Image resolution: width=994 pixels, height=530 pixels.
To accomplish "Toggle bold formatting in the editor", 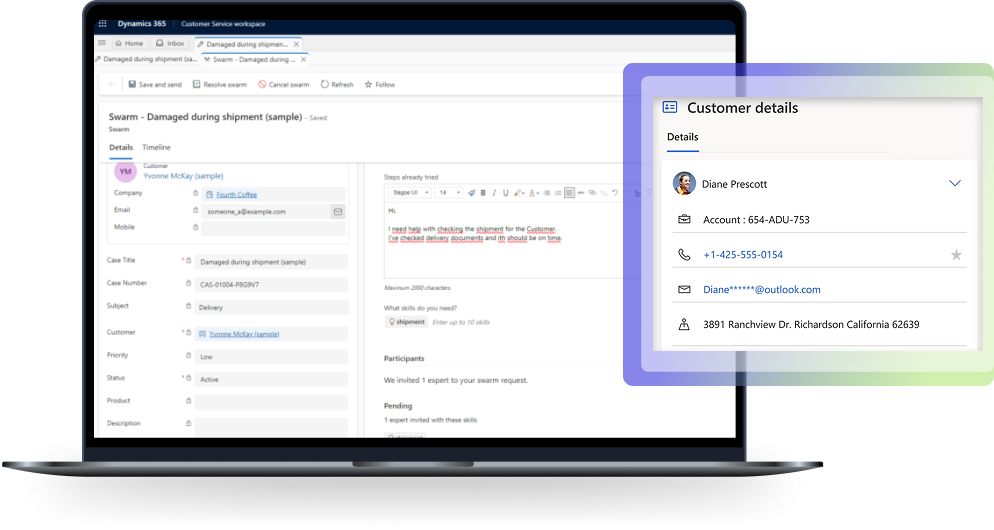I will [483, 192].
